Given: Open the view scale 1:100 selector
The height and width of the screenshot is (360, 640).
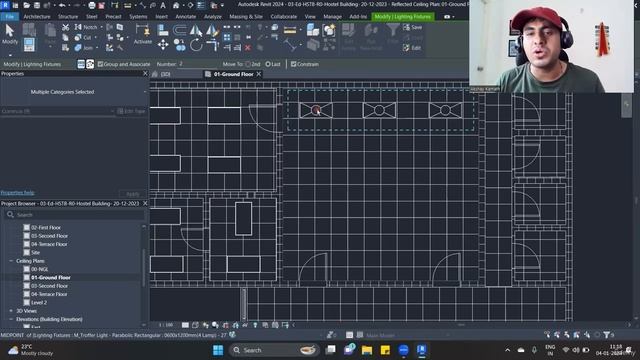Looking at the screenshot, I should (166, 325).
